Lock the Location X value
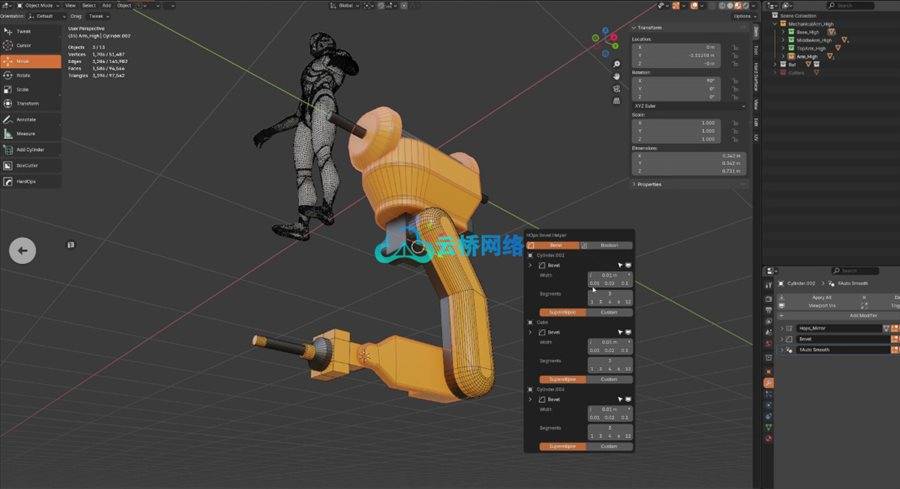 [x=735, y=47]
